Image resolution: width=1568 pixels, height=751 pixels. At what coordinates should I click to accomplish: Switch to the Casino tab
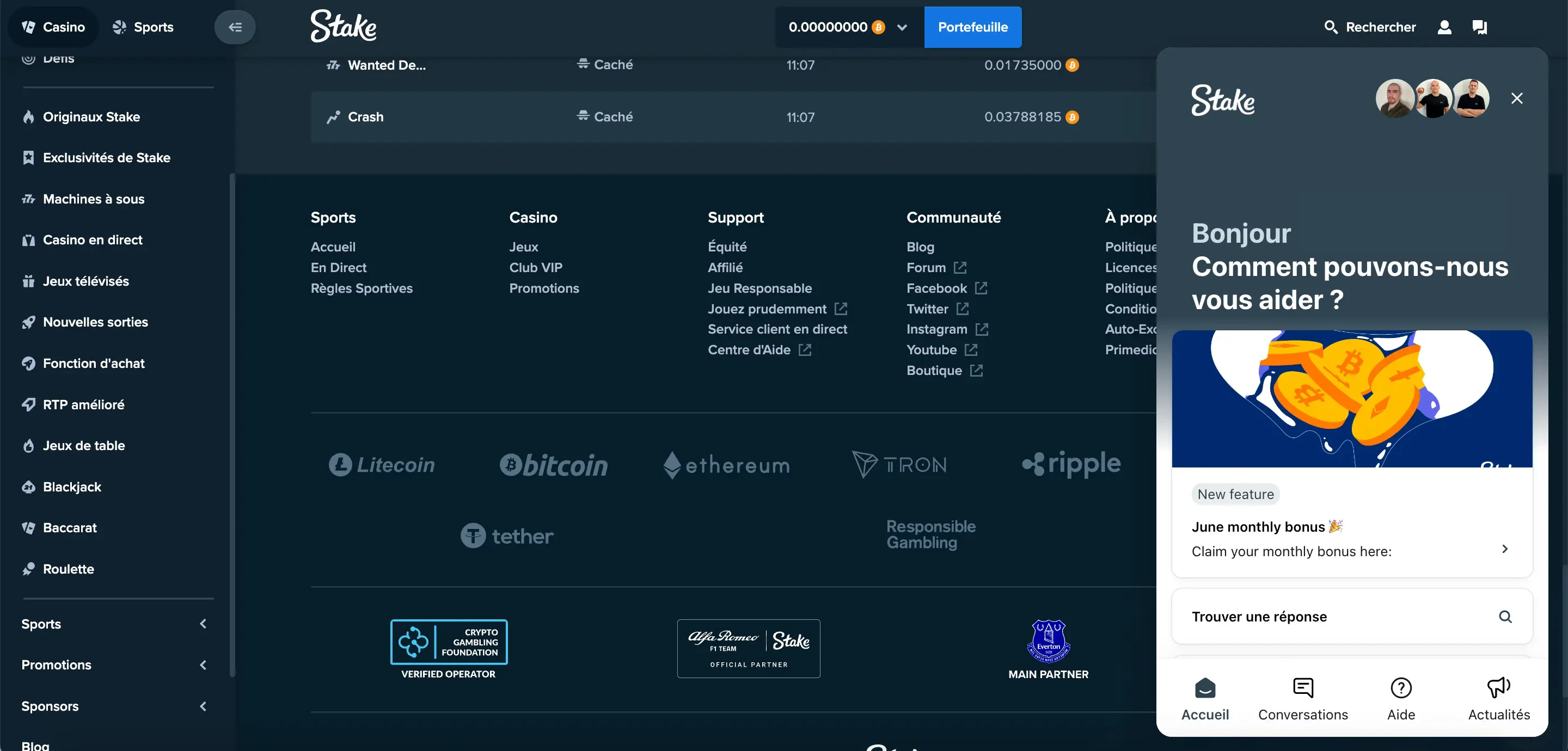coord(53,27)
